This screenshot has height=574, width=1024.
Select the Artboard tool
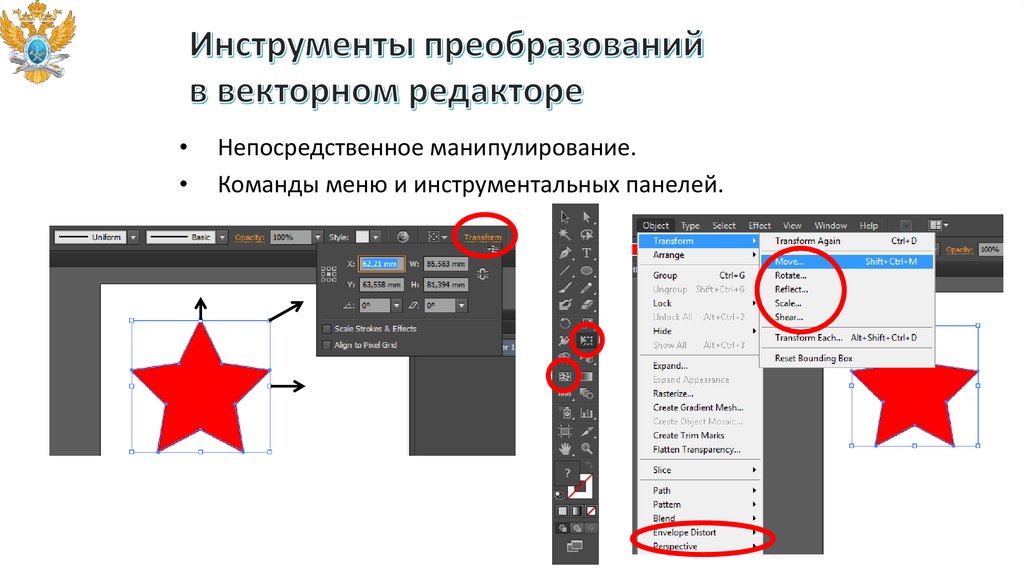(565, 431)
